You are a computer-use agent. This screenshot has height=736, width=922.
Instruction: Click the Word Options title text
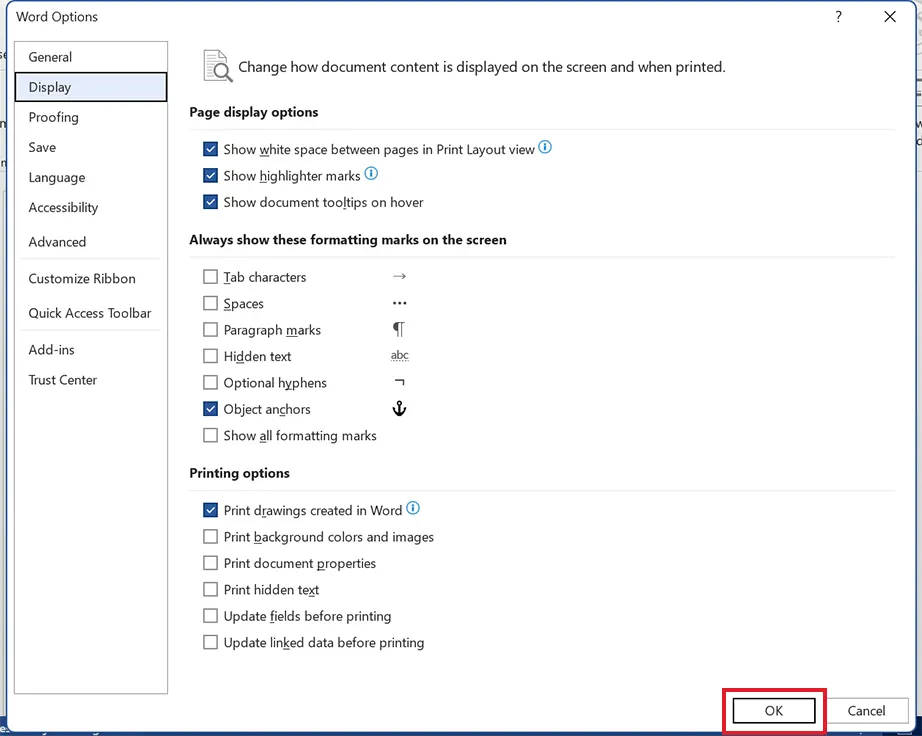point(57,16)
